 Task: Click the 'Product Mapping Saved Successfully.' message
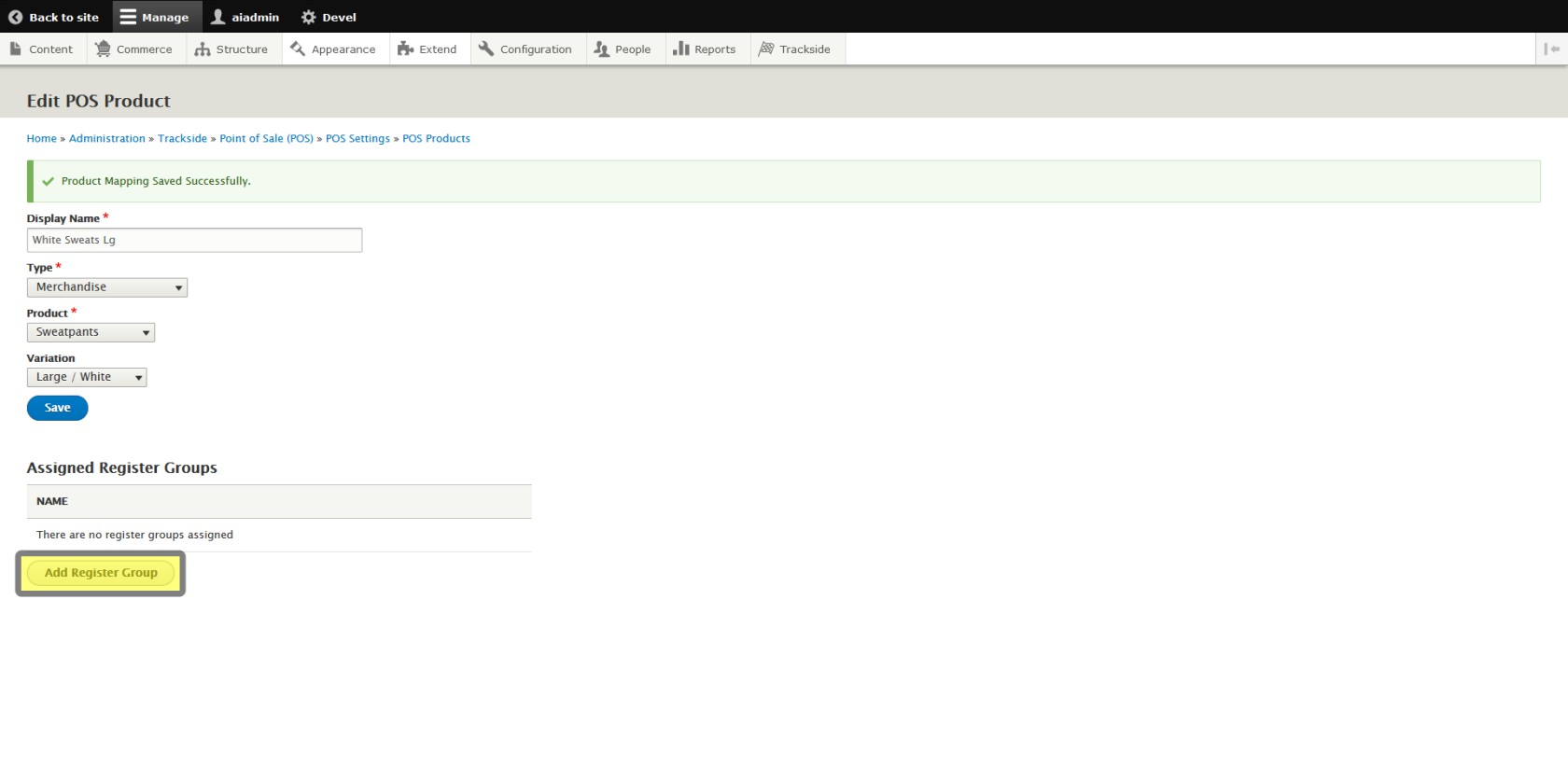tap(156, 181)
